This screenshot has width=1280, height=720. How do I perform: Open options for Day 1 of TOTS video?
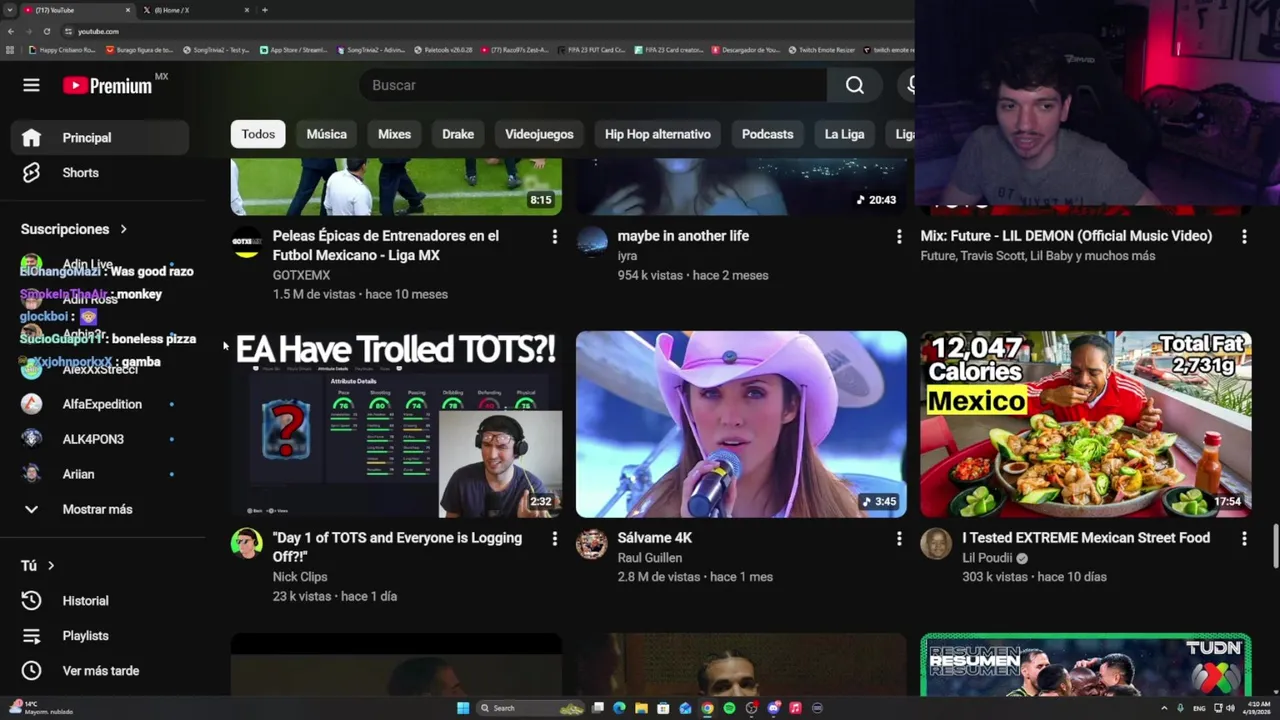coord(554,539)
